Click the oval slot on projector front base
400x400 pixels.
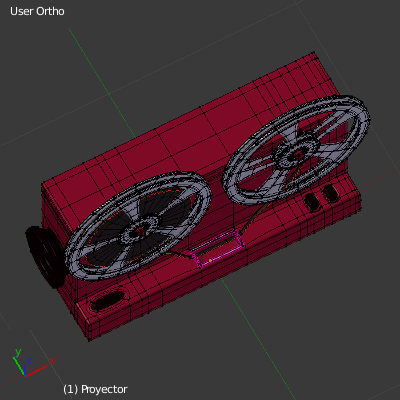[107, 300]
